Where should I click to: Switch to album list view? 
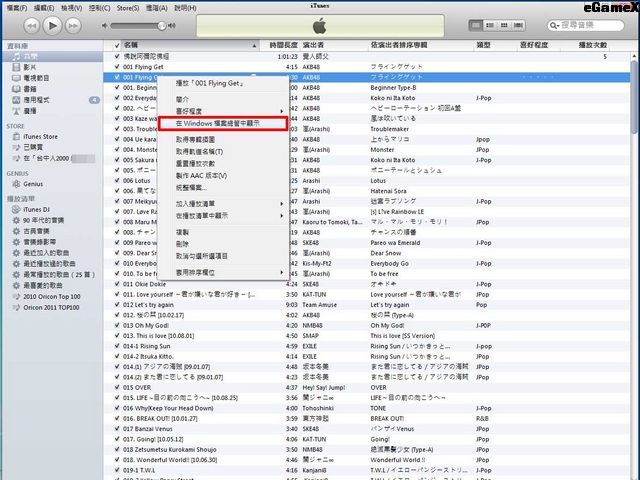tap(490, 25)
